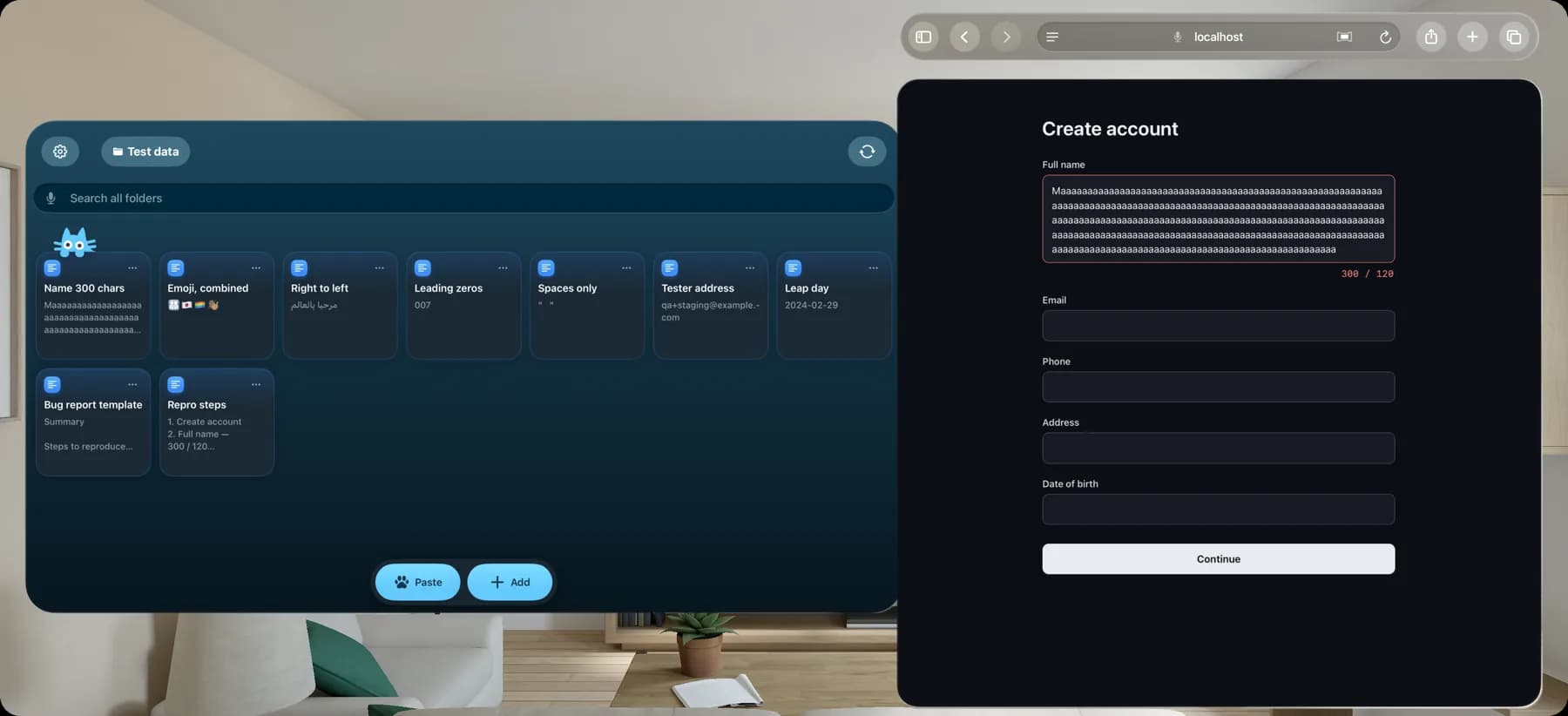The height and width of the screenshot is (716, 1568).
Task: Open settings gear in clipboard panel
Action: (60, 152)
